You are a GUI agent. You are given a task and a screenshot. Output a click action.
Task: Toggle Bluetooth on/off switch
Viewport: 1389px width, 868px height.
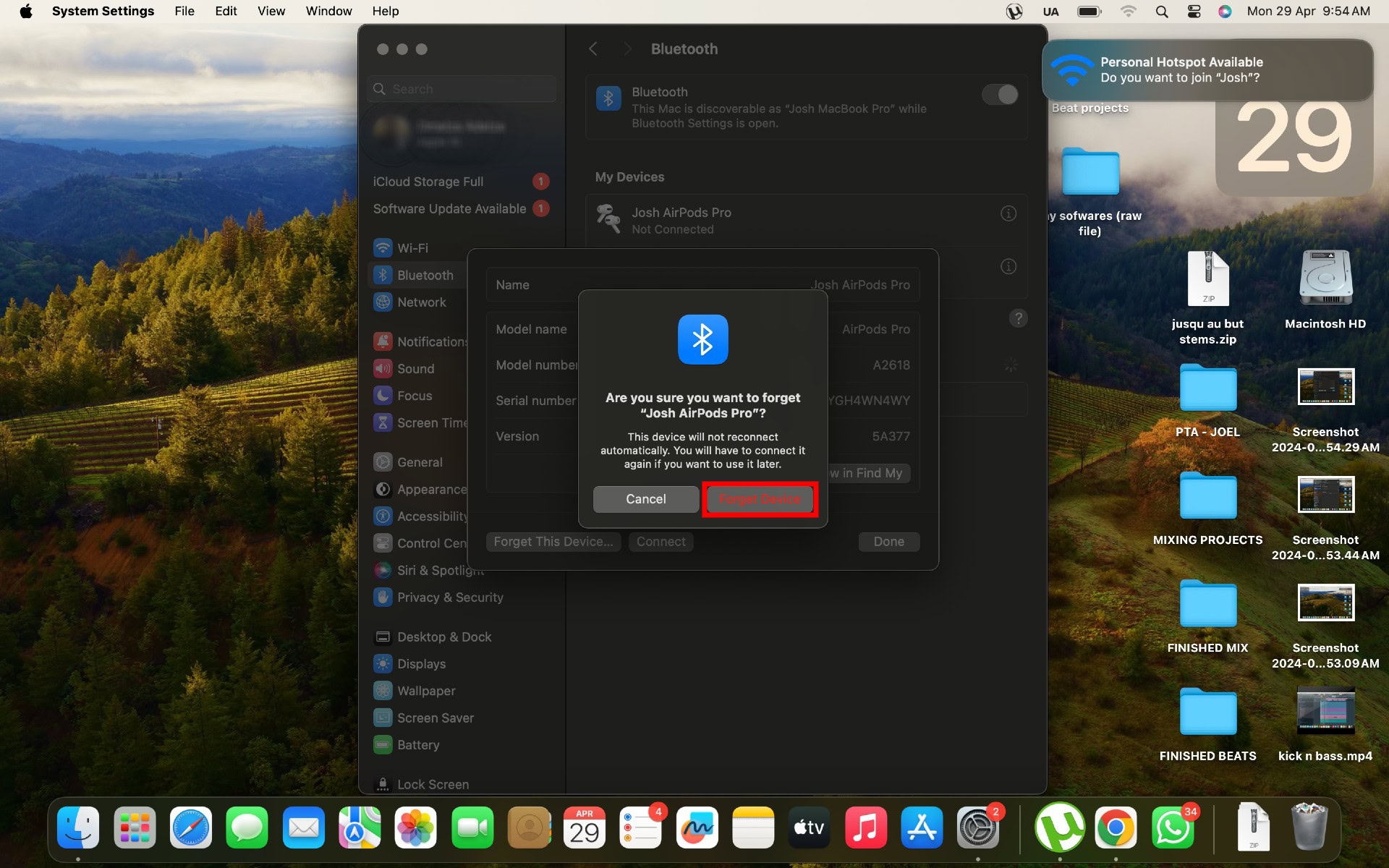tap(1000, 93)
